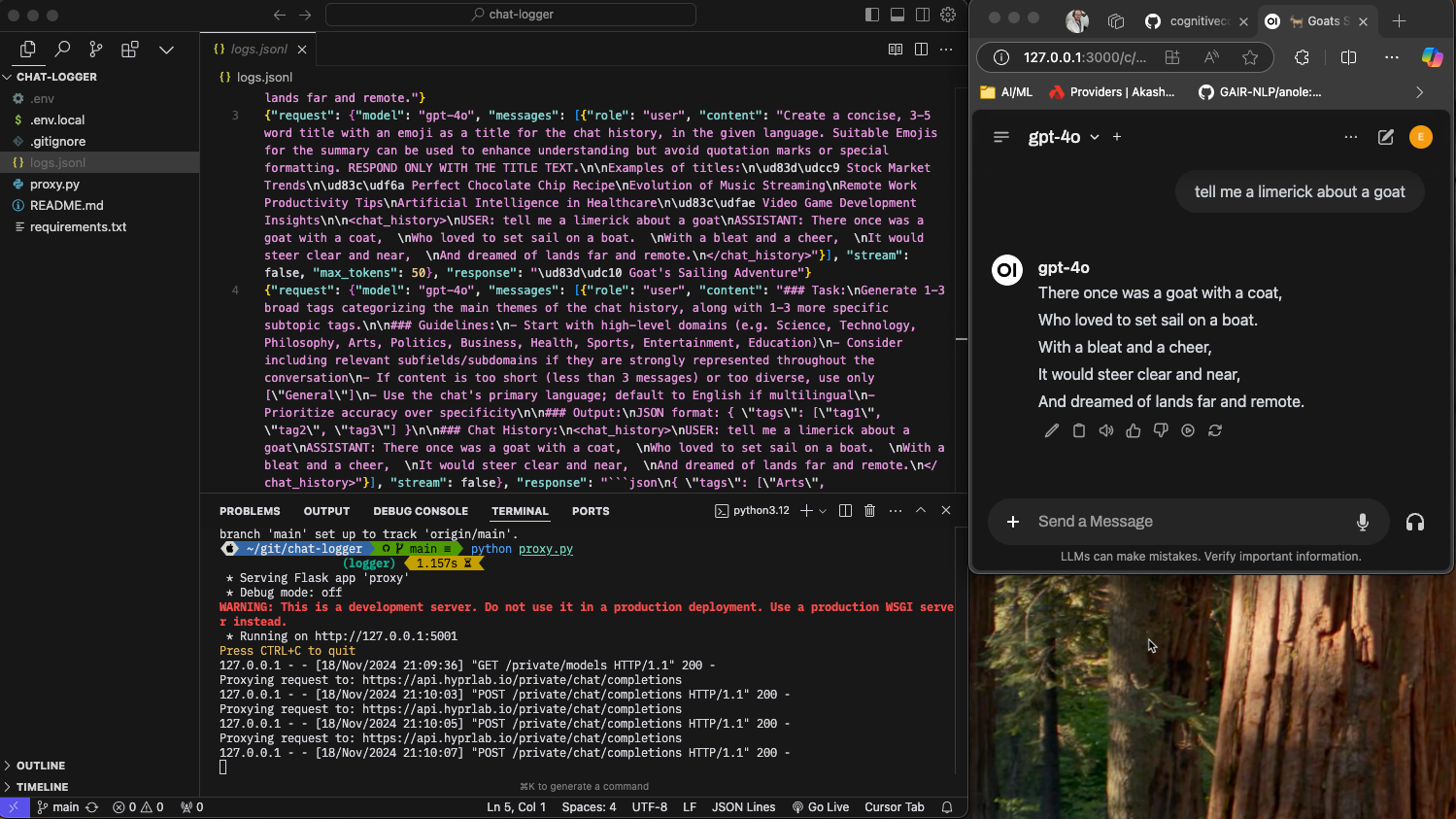1456x819 pixels.
Task: Open the Extensions view icon
Action: (129, 49)
